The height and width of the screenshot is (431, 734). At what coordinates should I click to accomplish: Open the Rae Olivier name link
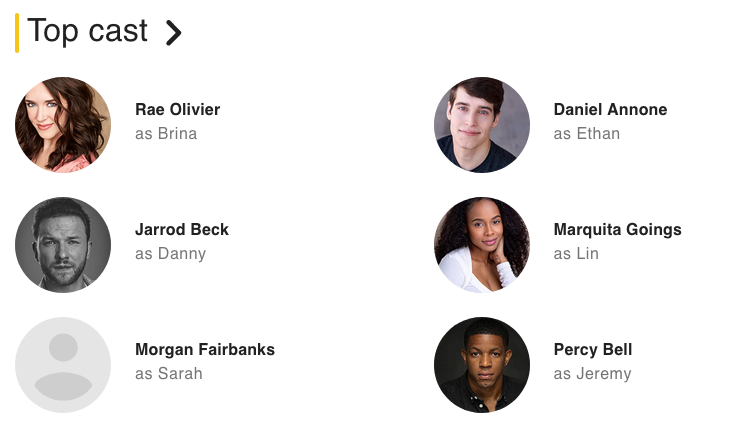(177, 110)
